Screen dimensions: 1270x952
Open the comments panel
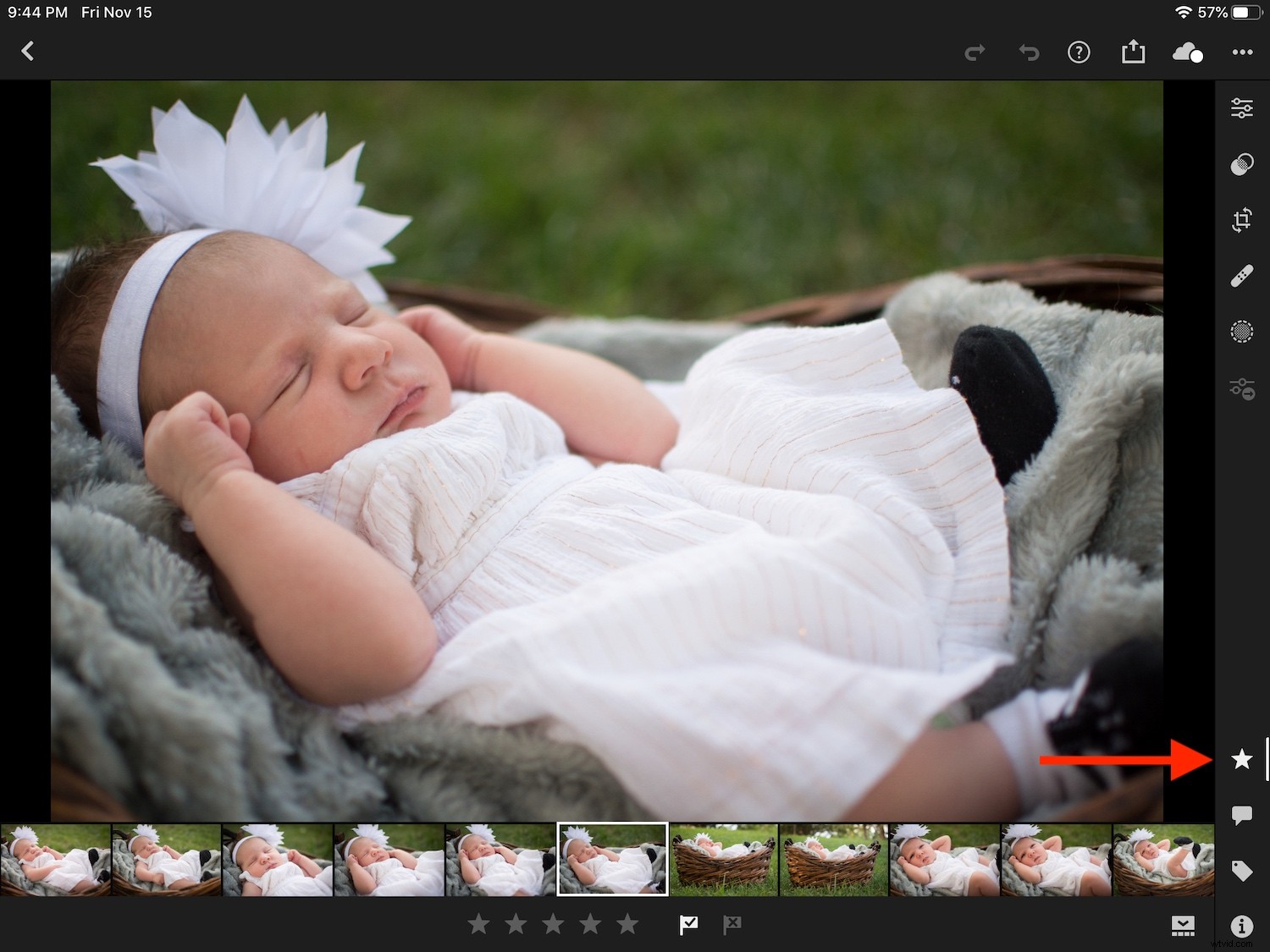[1242, 815]
